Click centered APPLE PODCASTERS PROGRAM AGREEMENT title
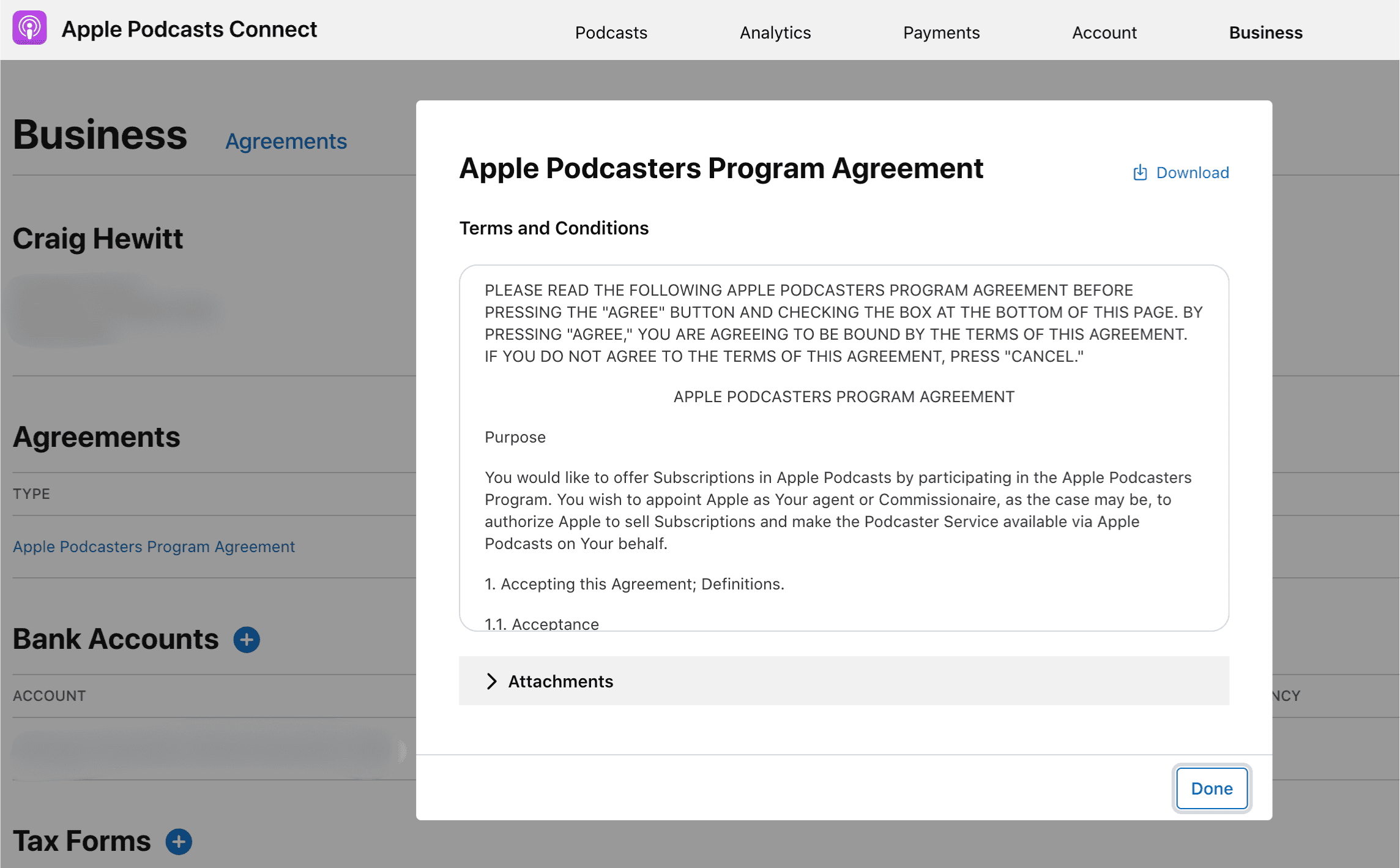The image size is (1400, 868). coord(844,397)
